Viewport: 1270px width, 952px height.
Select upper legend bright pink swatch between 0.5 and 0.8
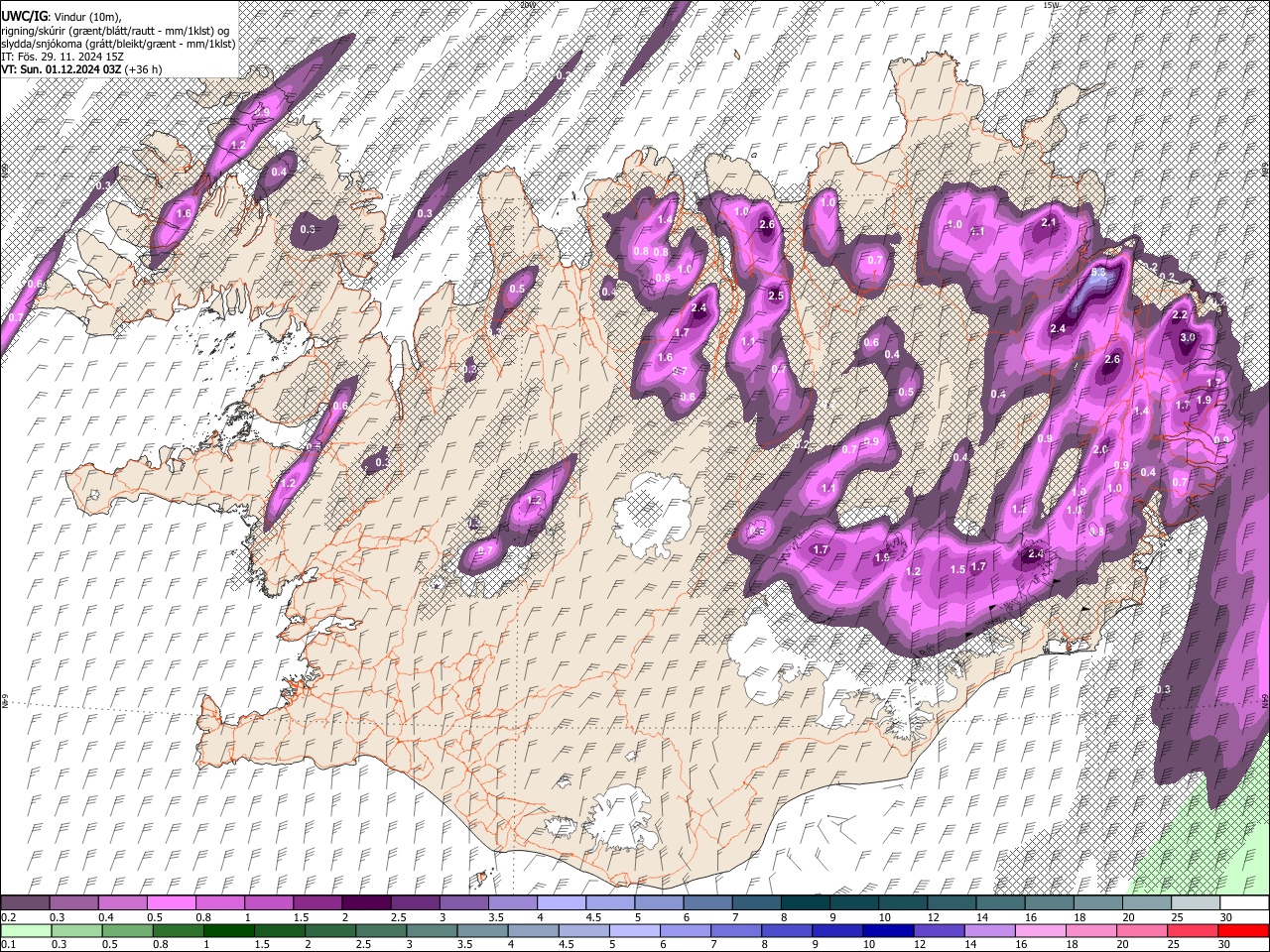point(171,902)
